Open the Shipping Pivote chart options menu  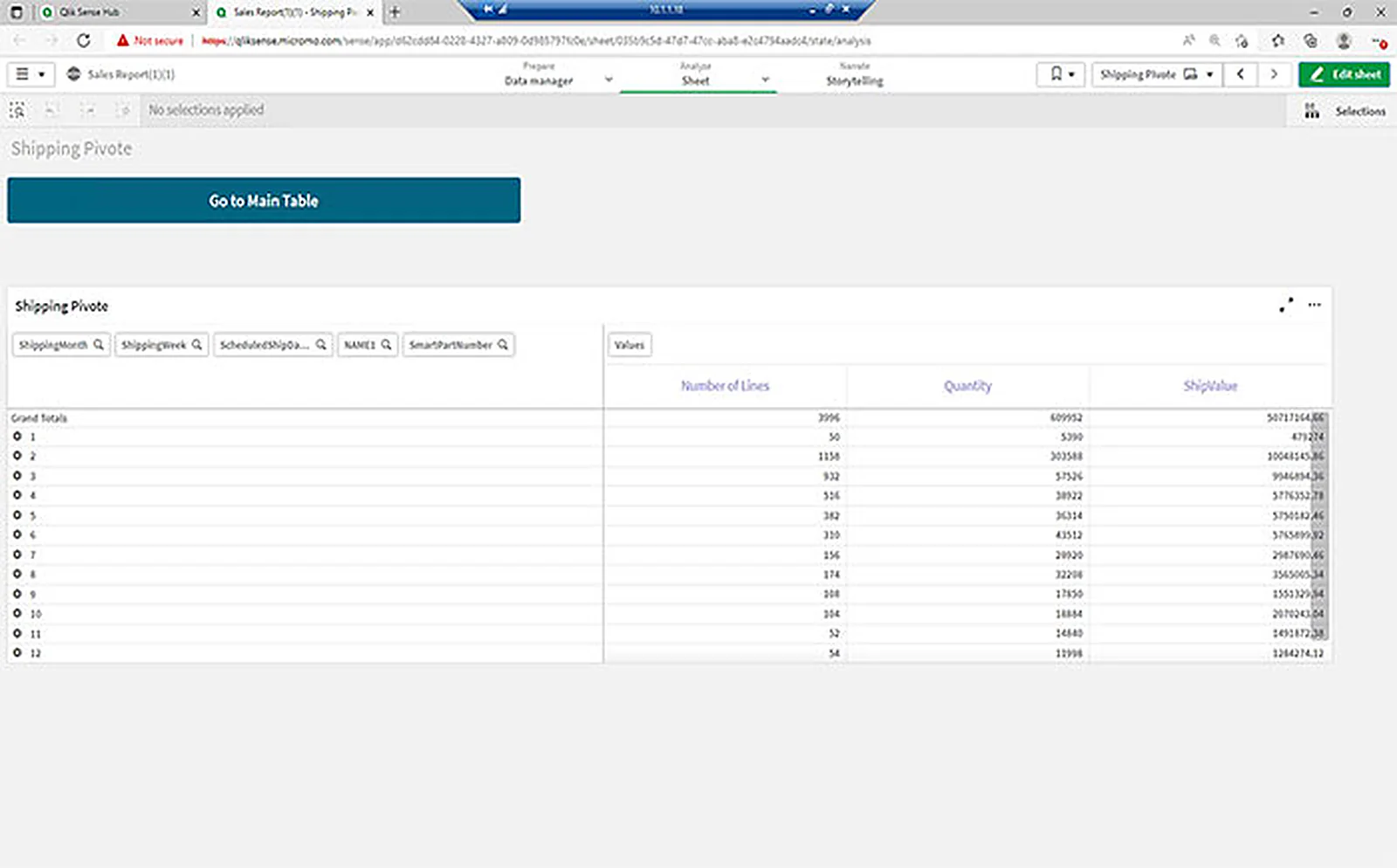point(1314,305)
